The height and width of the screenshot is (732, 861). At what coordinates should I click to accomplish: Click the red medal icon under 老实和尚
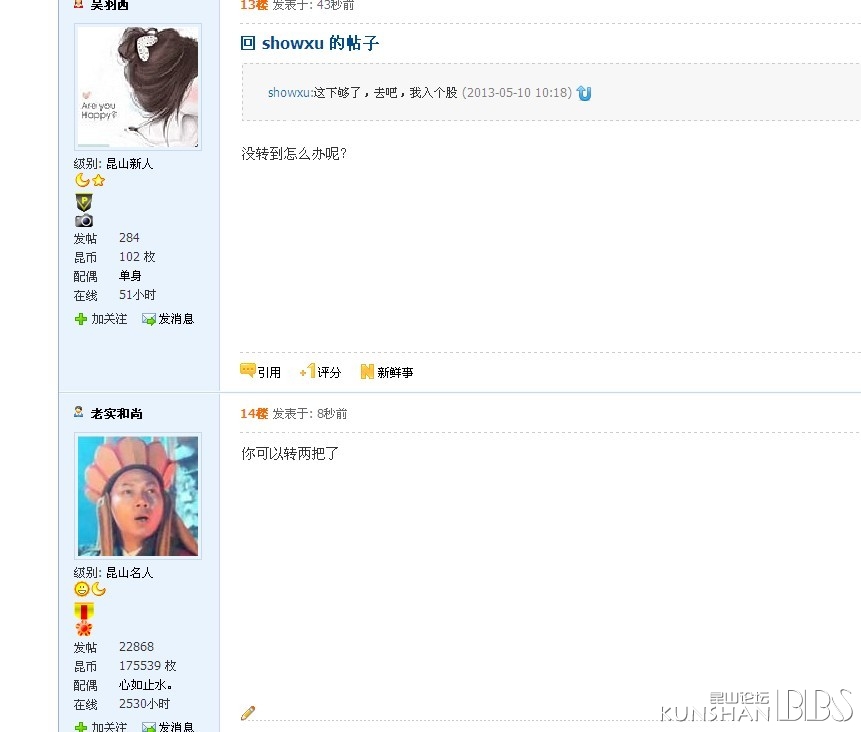[x=84, y=619]
